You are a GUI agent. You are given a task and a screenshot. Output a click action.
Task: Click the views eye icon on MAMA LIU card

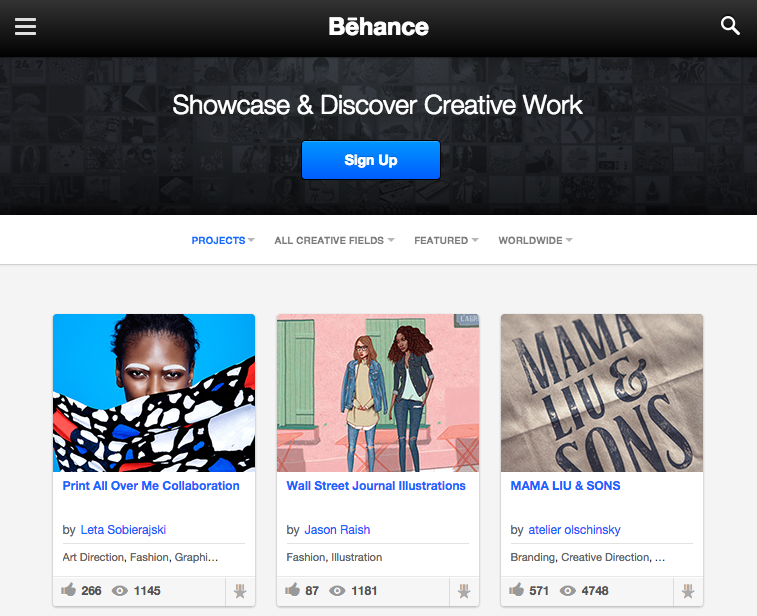coord(568,591)
